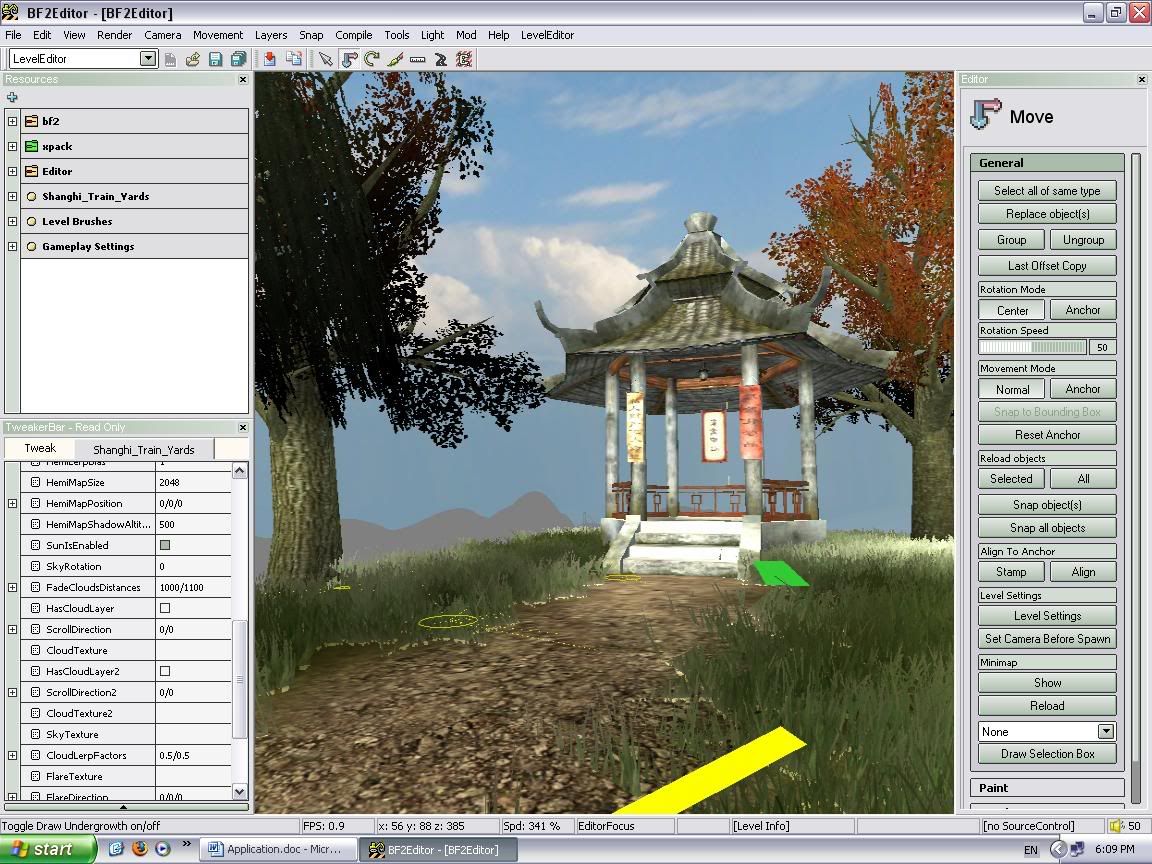Select the Move tool in toolbar

tap(349, 60)
